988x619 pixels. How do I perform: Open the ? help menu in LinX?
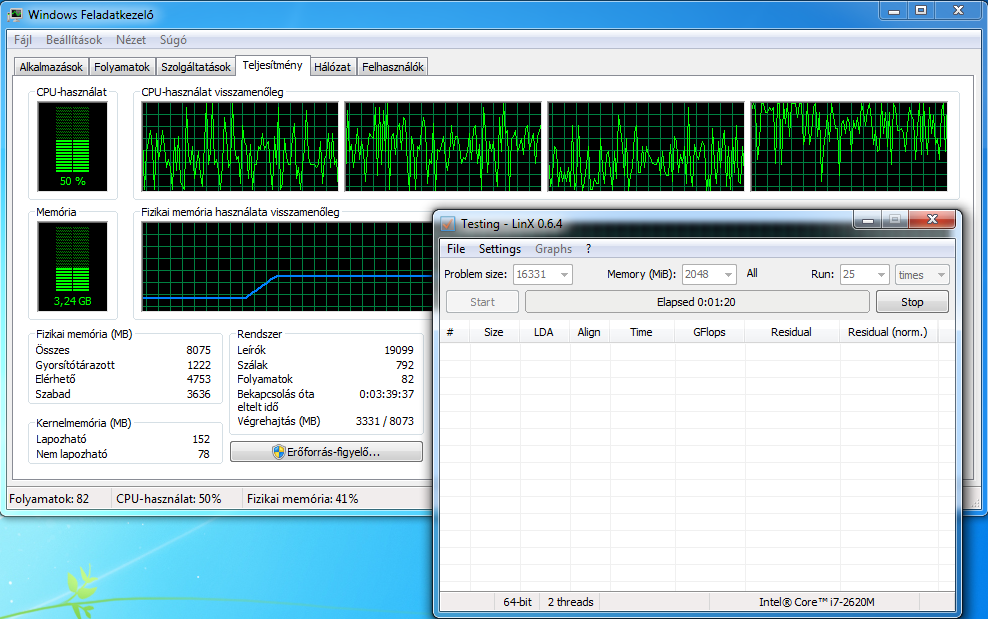(x=589, y=249)
